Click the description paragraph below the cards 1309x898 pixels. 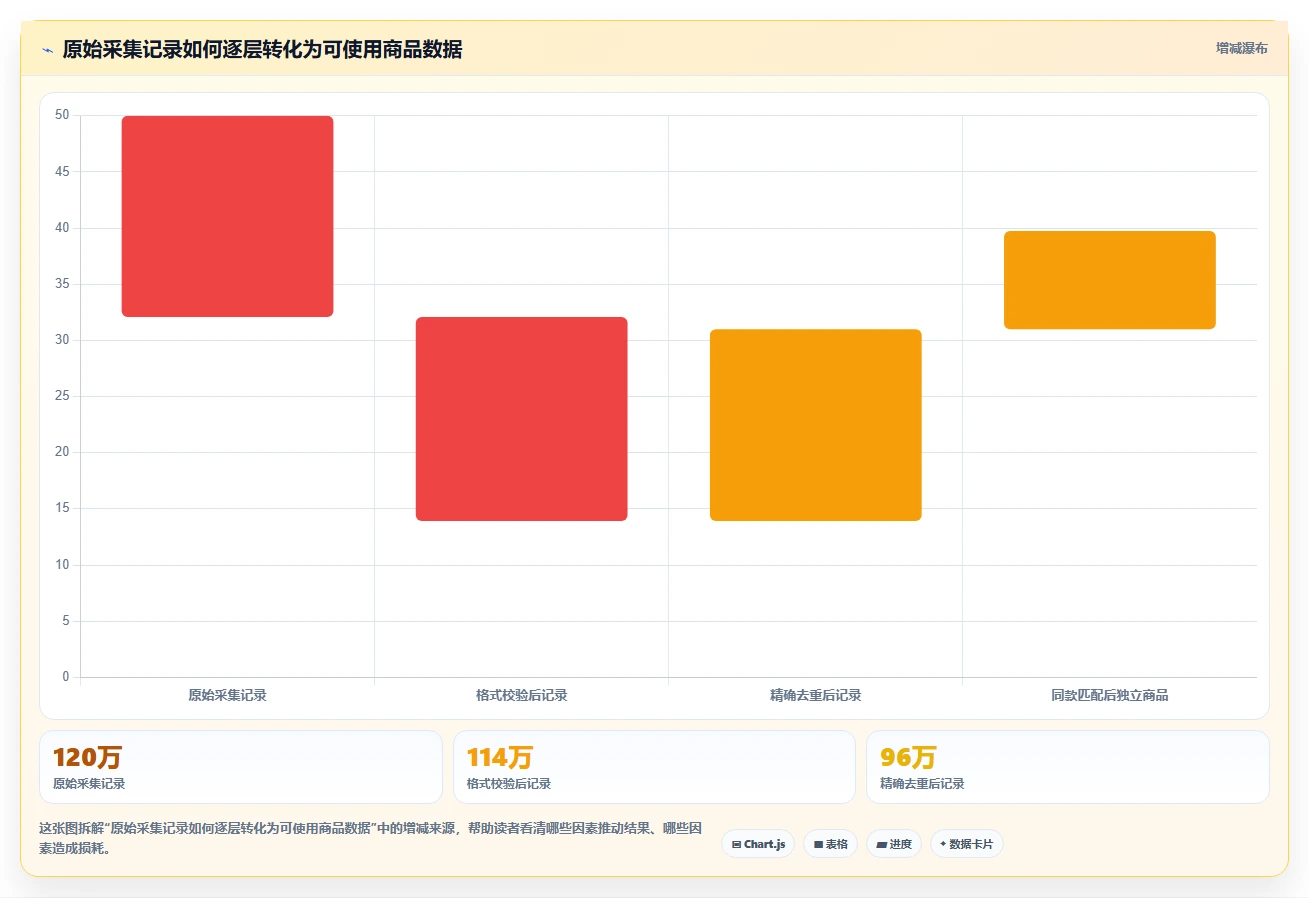click(x=371, y=839)
